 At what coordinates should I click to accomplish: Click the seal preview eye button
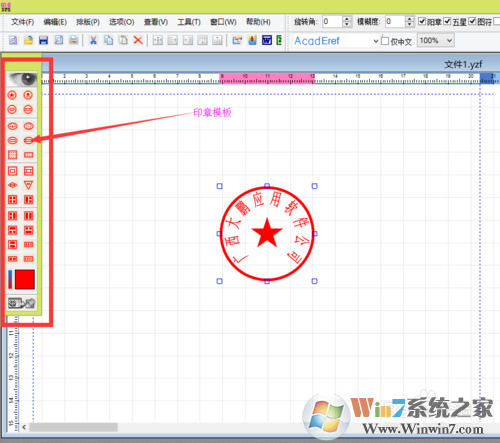point(22,79)
